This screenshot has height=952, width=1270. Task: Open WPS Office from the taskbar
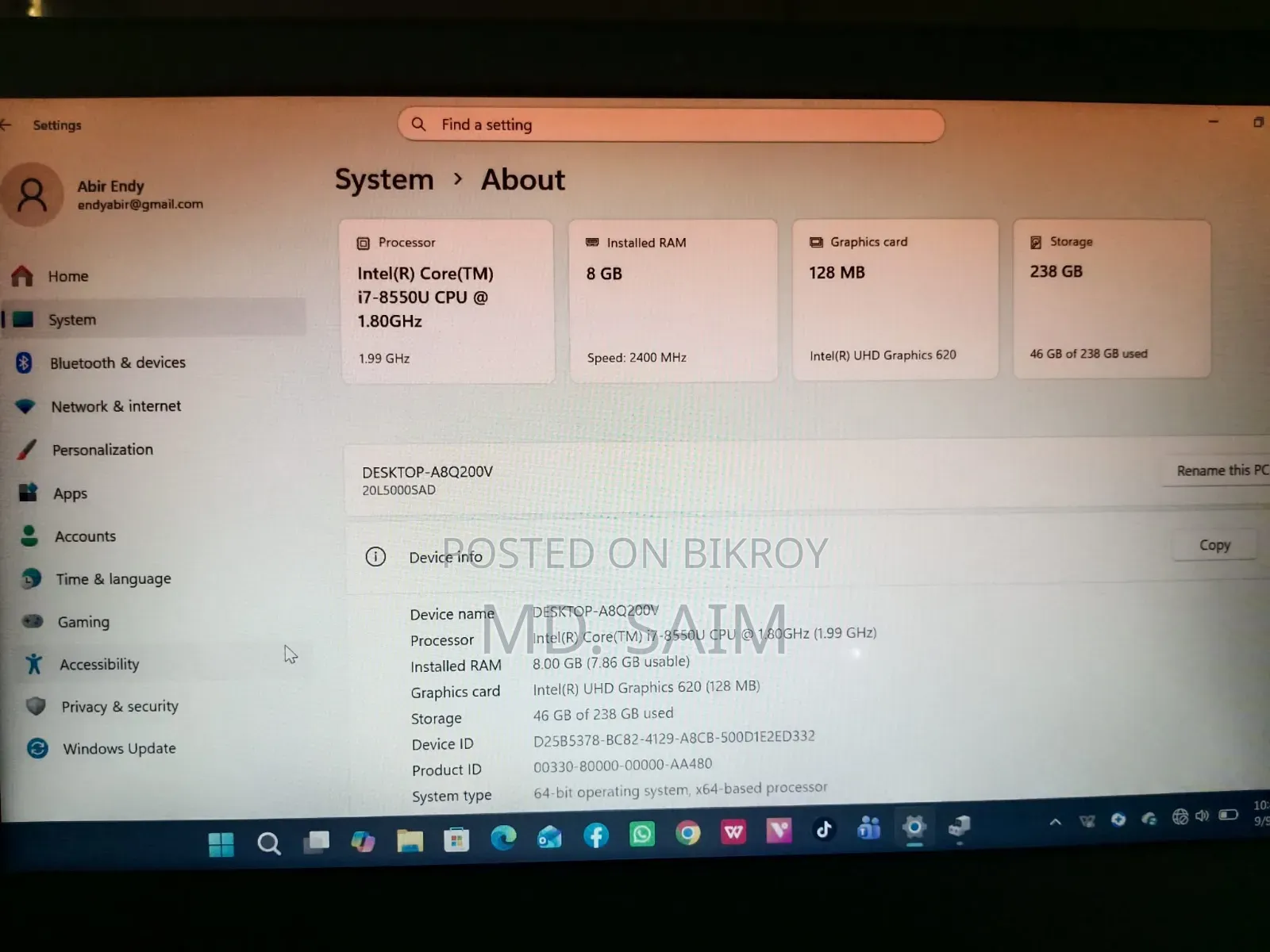pyautogui.click(x=733, y=831)
